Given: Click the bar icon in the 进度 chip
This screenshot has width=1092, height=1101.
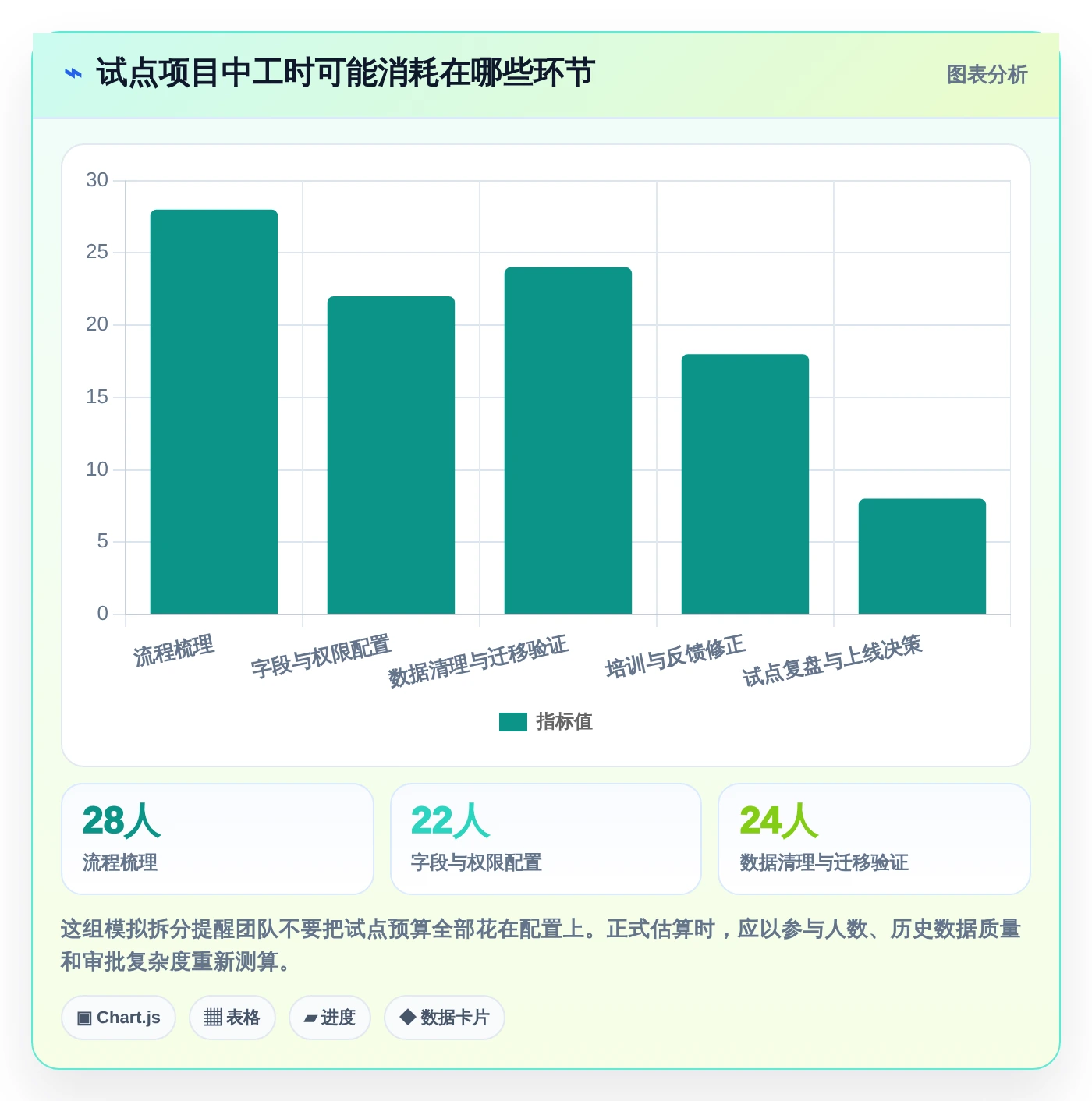Looking at the screenshot, I should pyautogui.click(x=311, y=1018).
